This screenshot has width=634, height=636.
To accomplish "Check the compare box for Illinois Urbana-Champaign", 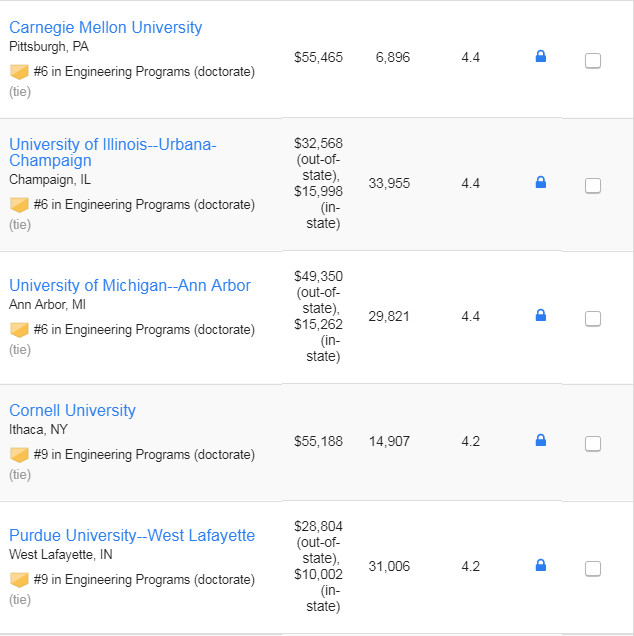I will click(x=593, y=186).
